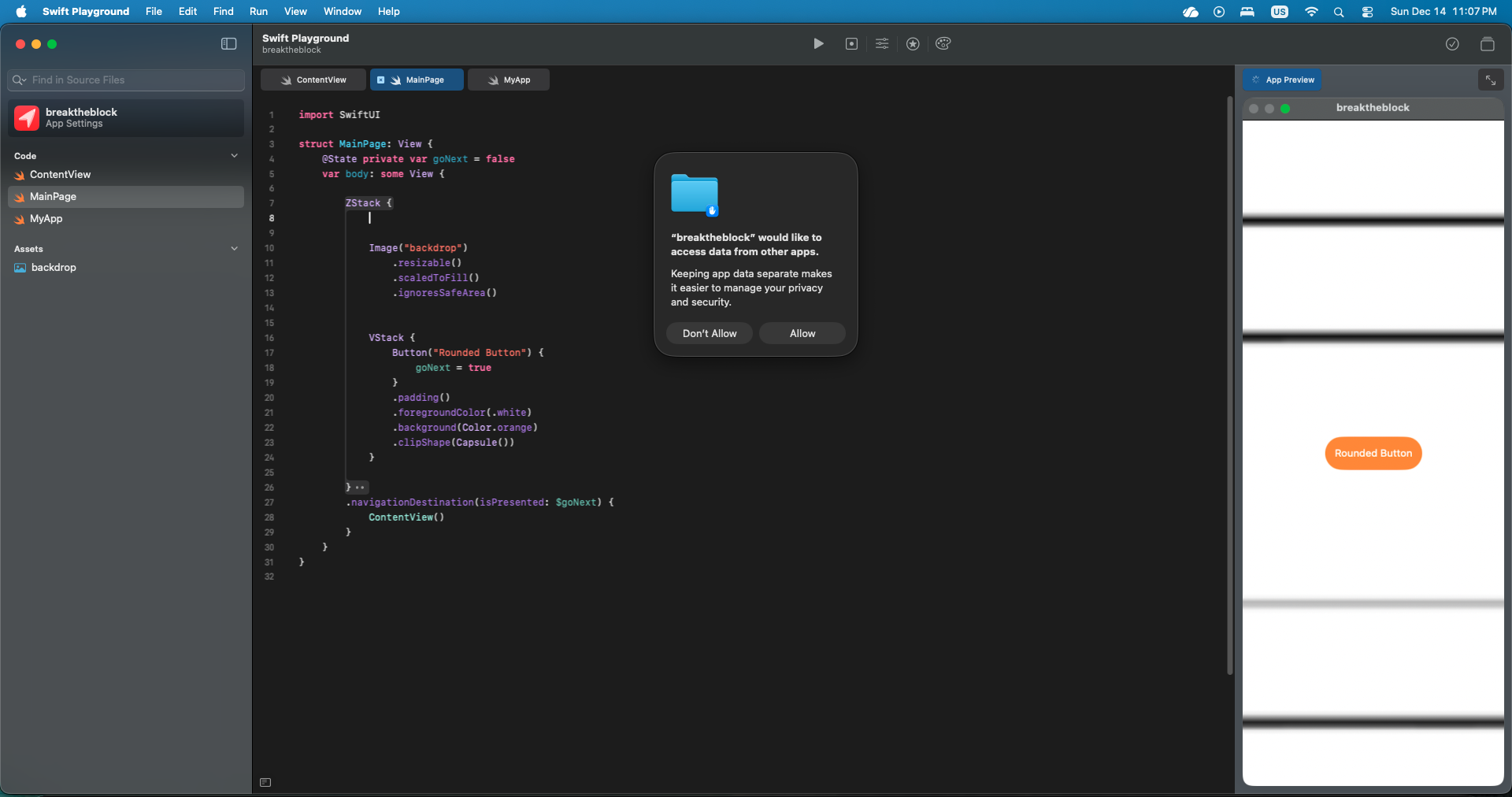The width and height of the screenshot is (1512, 797).
Task: Run the playground with the play button
Action: tap(818, 44)
